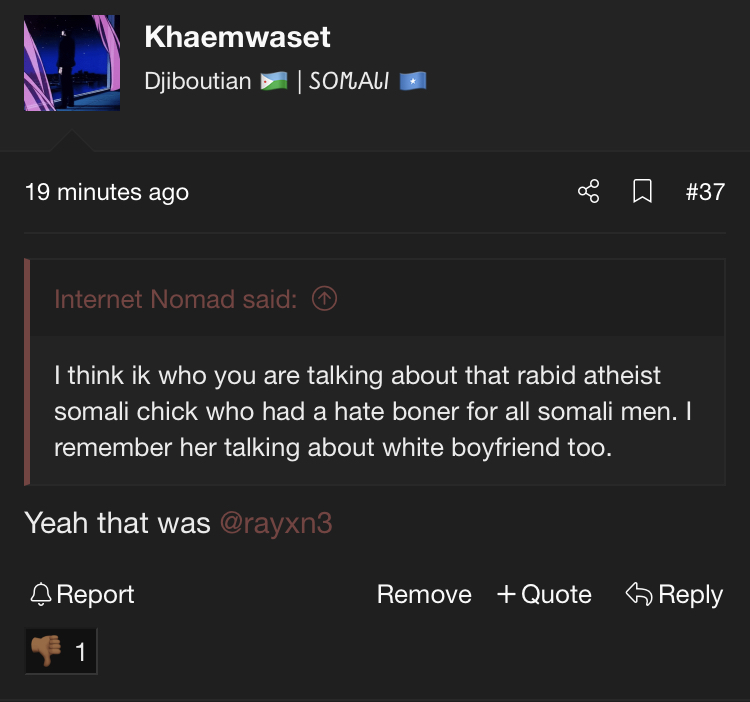Toggle +Quote for multi-quoting this post
Viewport: 750px width, 702px height.
click(544, 595)
